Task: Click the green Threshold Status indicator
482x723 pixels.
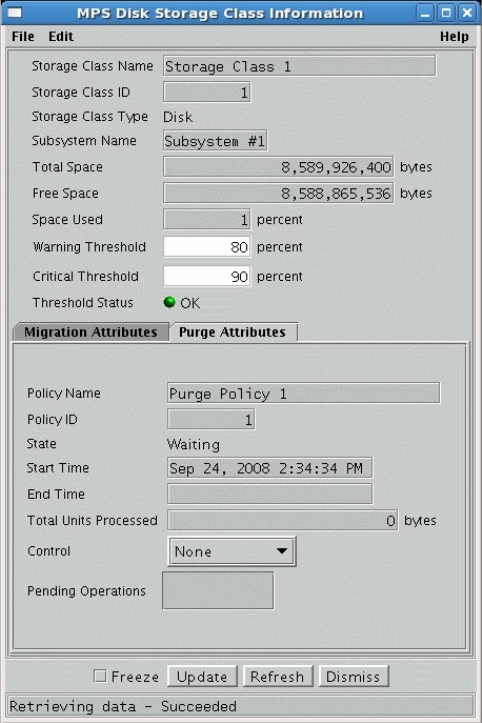Action: point(169,302)
